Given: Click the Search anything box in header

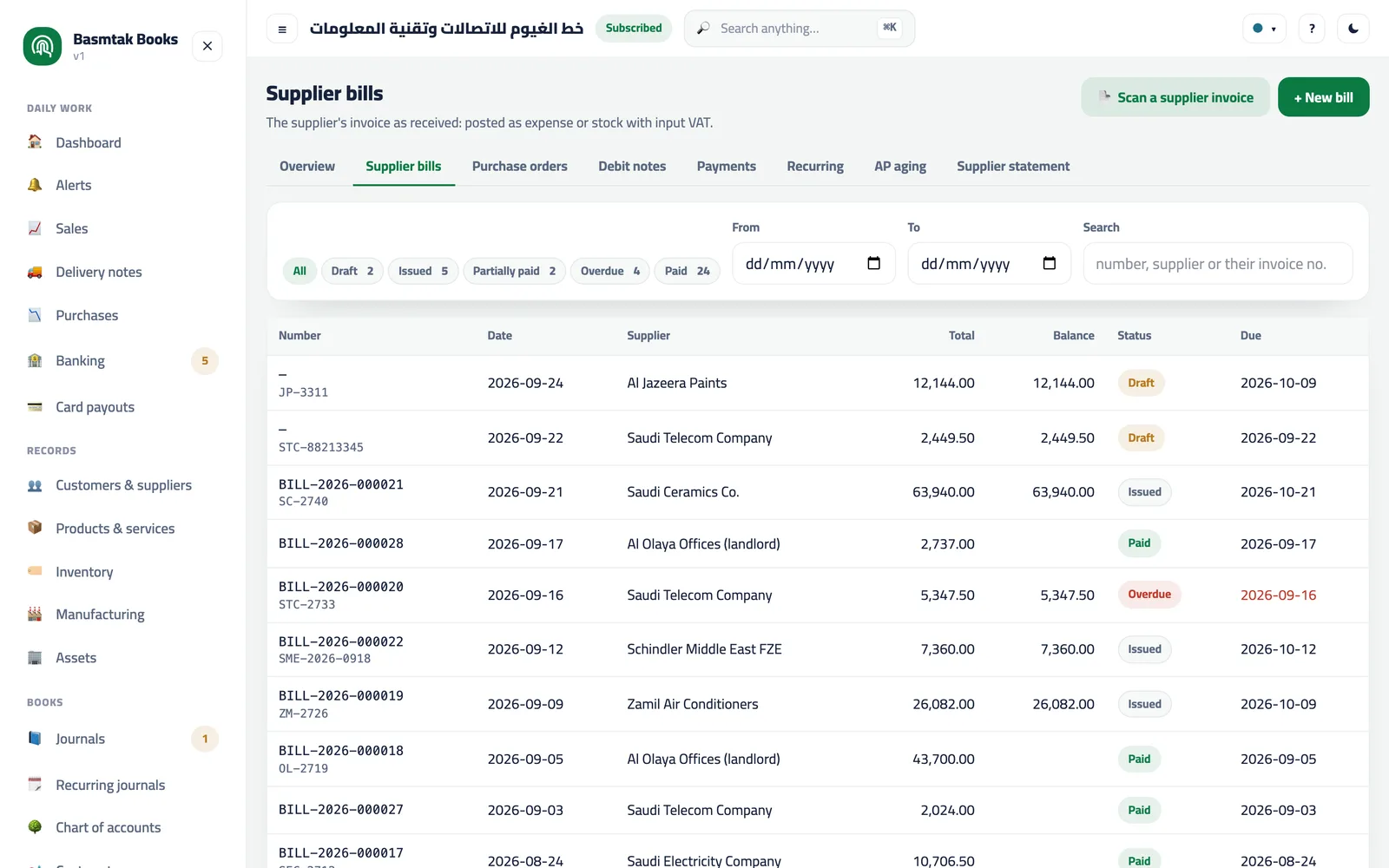Looking at the screenshot, I should [x=800, y=29].
